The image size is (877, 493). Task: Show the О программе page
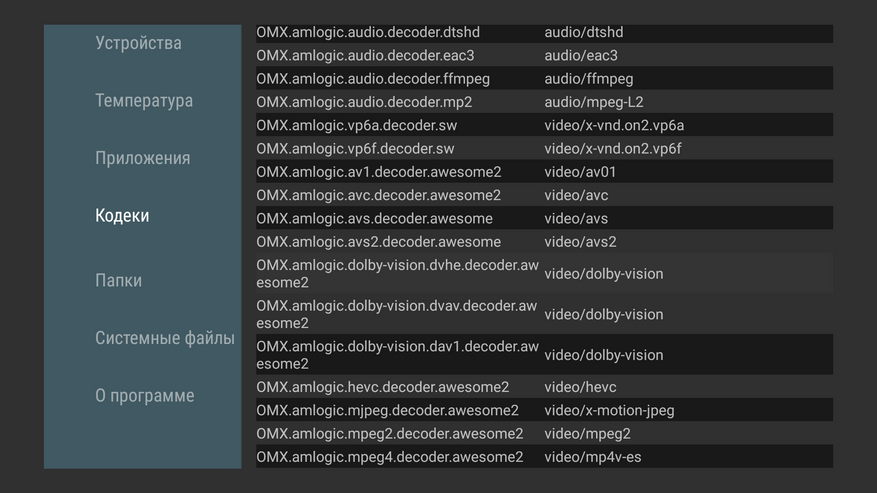coord(145,396)
